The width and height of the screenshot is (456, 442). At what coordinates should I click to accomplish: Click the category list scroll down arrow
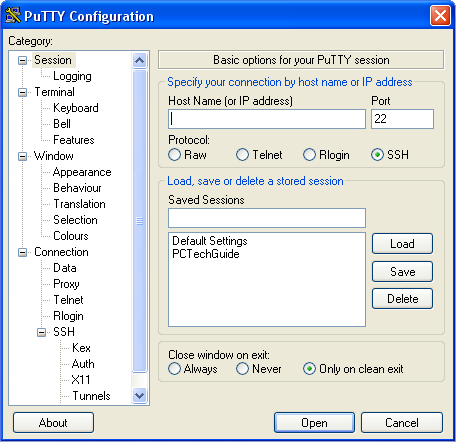pyautogui.click(x=140, y=396)
